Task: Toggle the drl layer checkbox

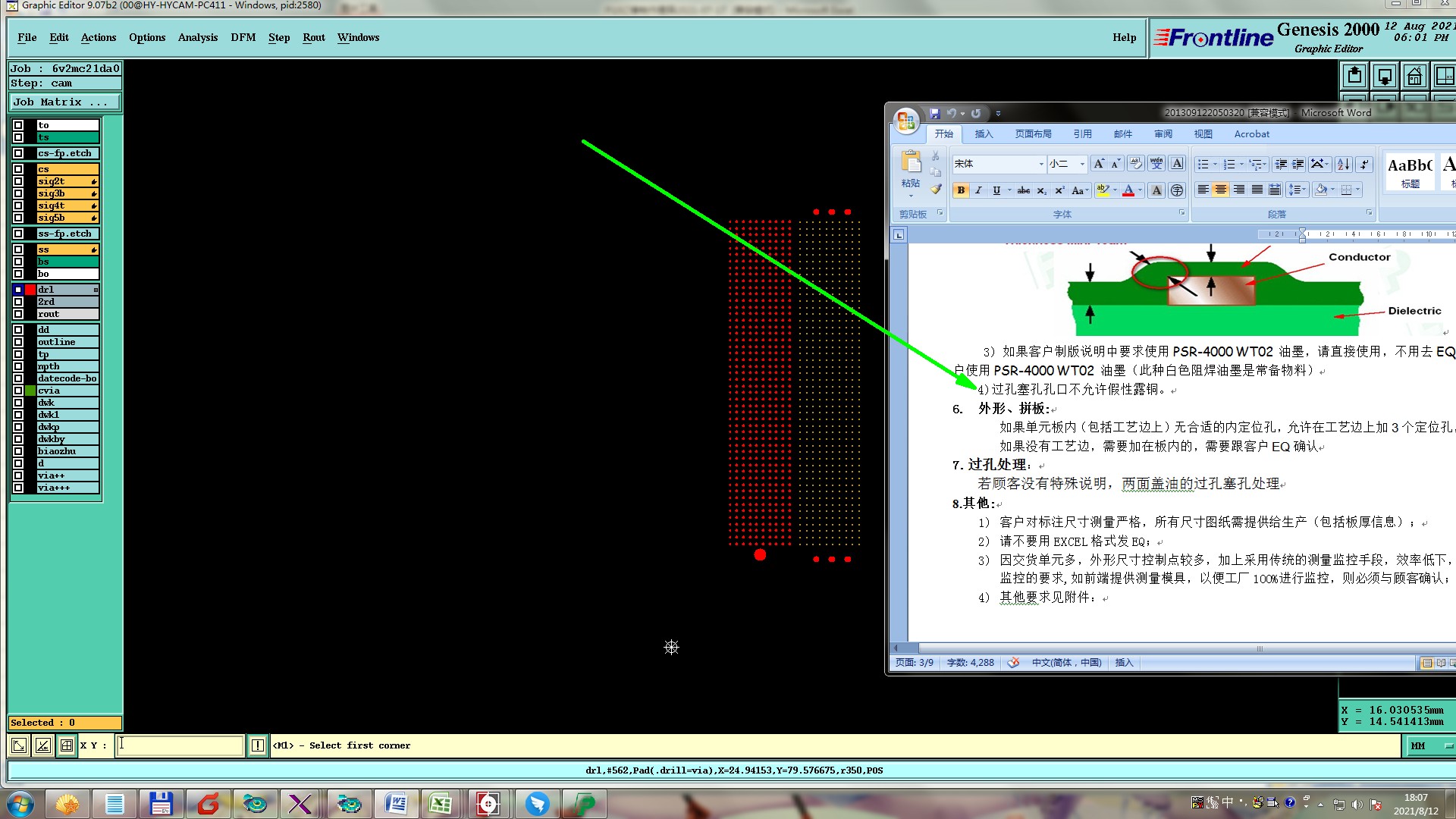Action: [x=18, y=290]
